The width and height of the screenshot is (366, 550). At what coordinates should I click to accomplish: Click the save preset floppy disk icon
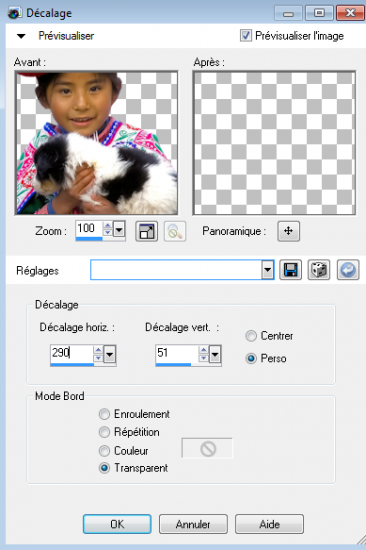[290, 270]
